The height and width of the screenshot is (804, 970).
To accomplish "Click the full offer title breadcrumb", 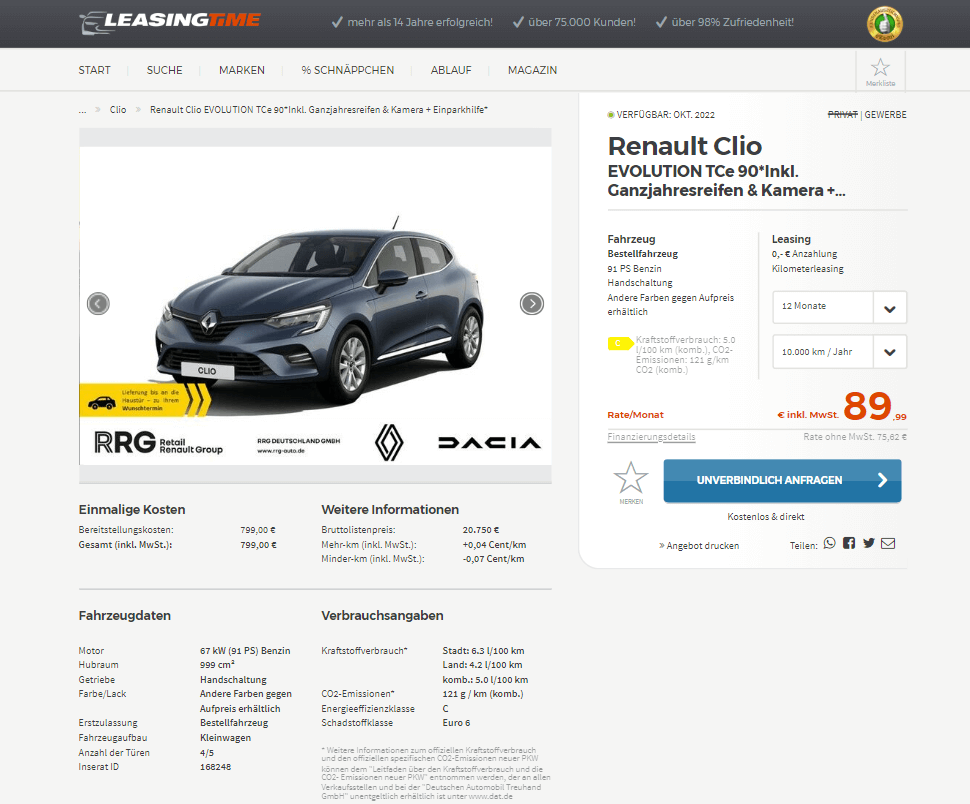I will (319, 109).
